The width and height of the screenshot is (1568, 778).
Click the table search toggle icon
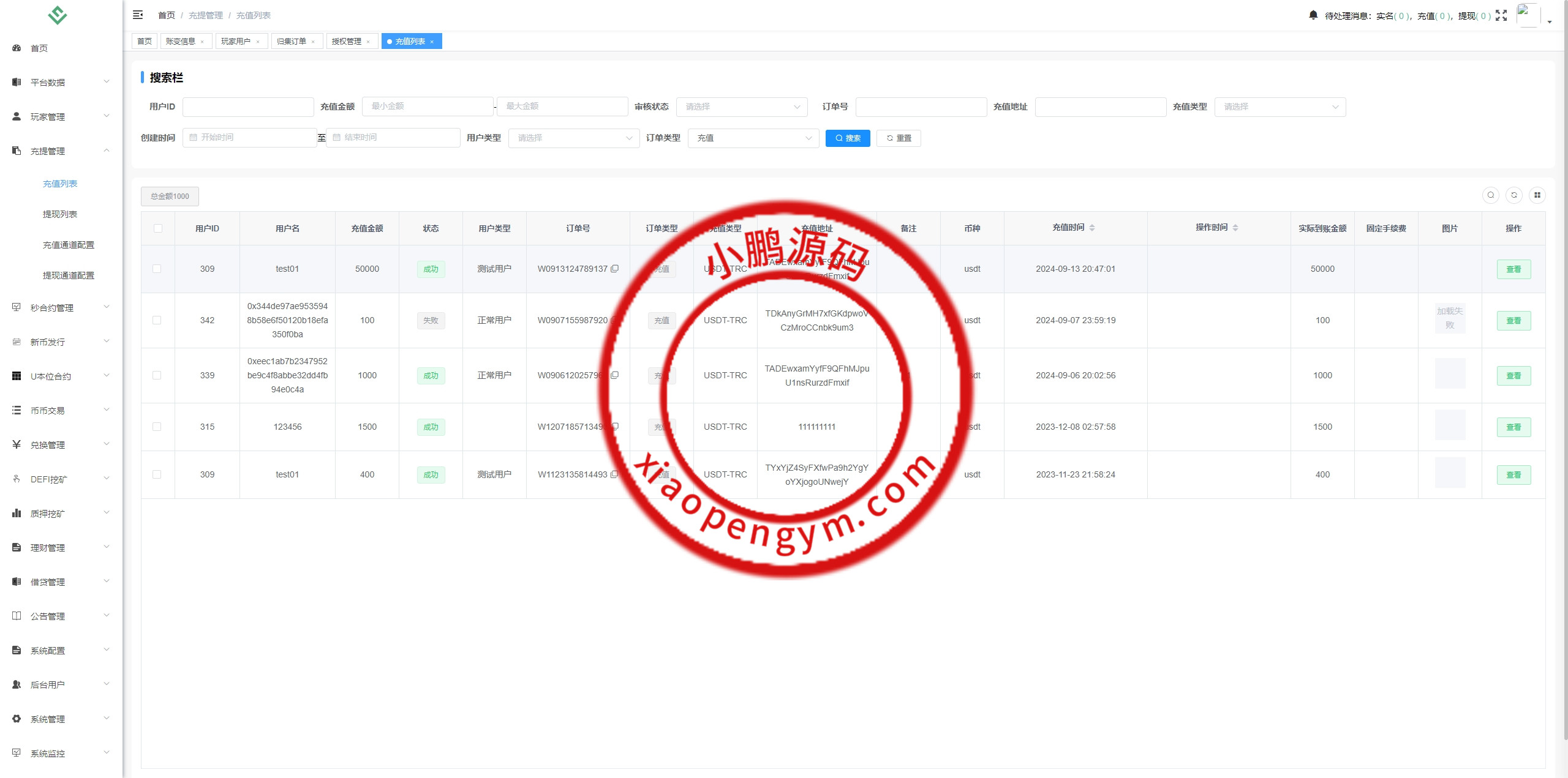pos(1490,195)
